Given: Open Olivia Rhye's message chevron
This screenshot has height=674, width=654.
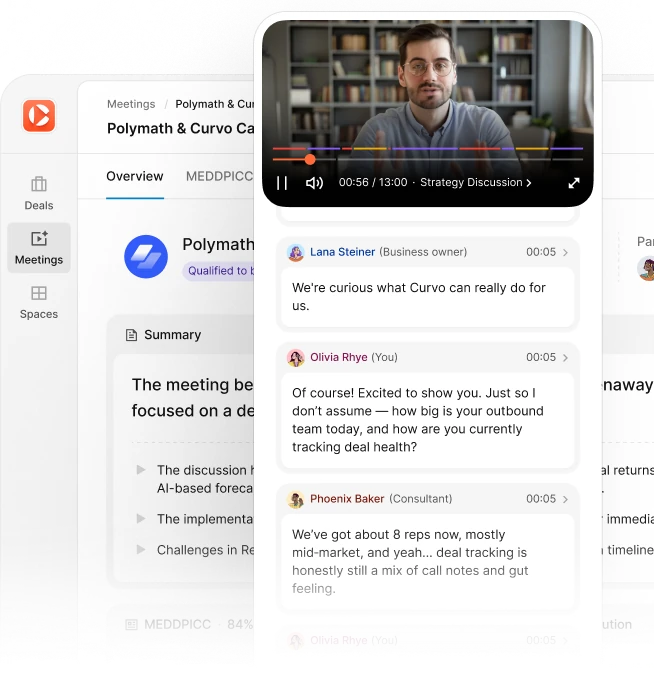Looking at the screenshot, I should (x=565, y=358).
